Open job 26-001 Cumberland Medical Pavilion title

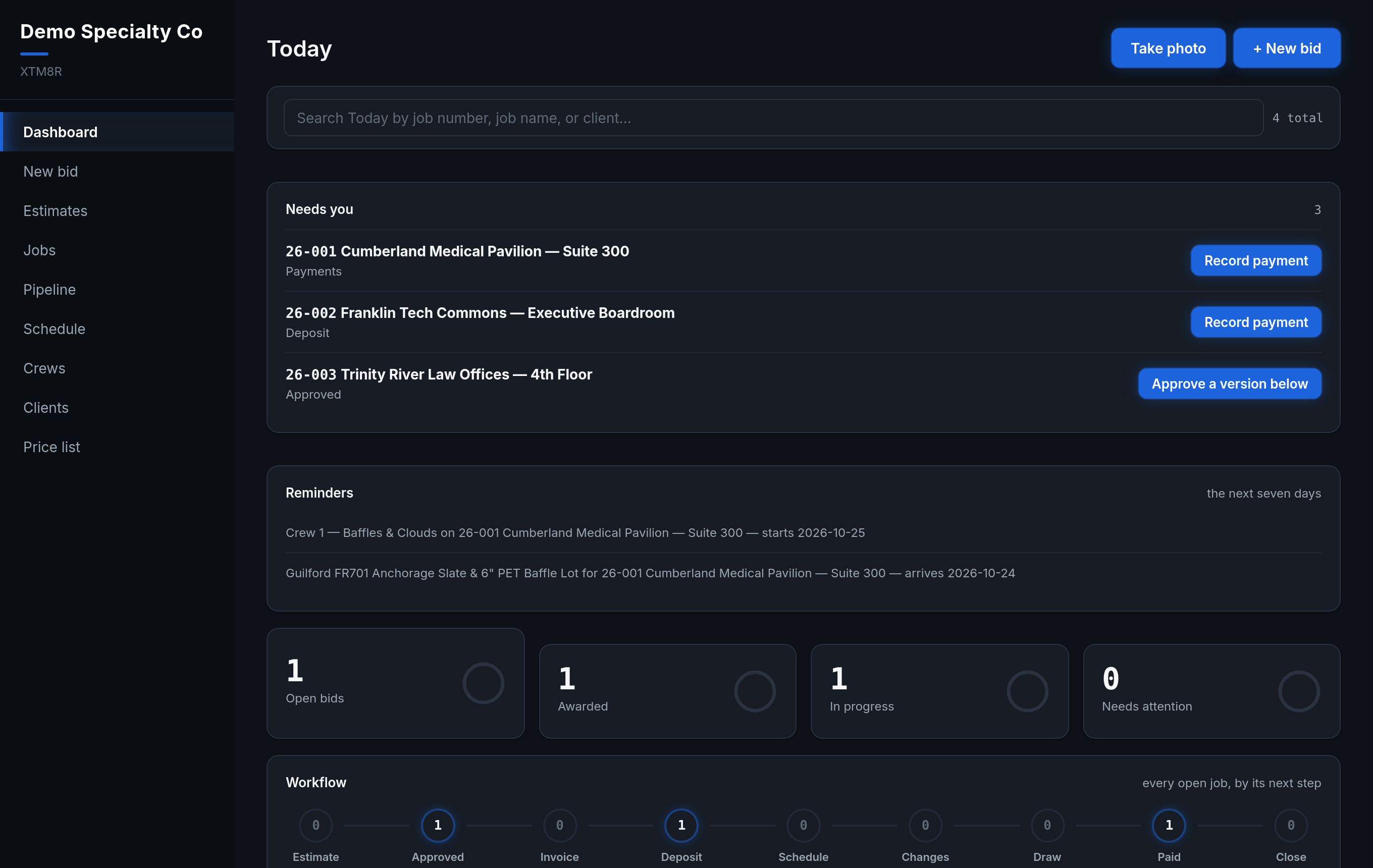coord(457,251)
